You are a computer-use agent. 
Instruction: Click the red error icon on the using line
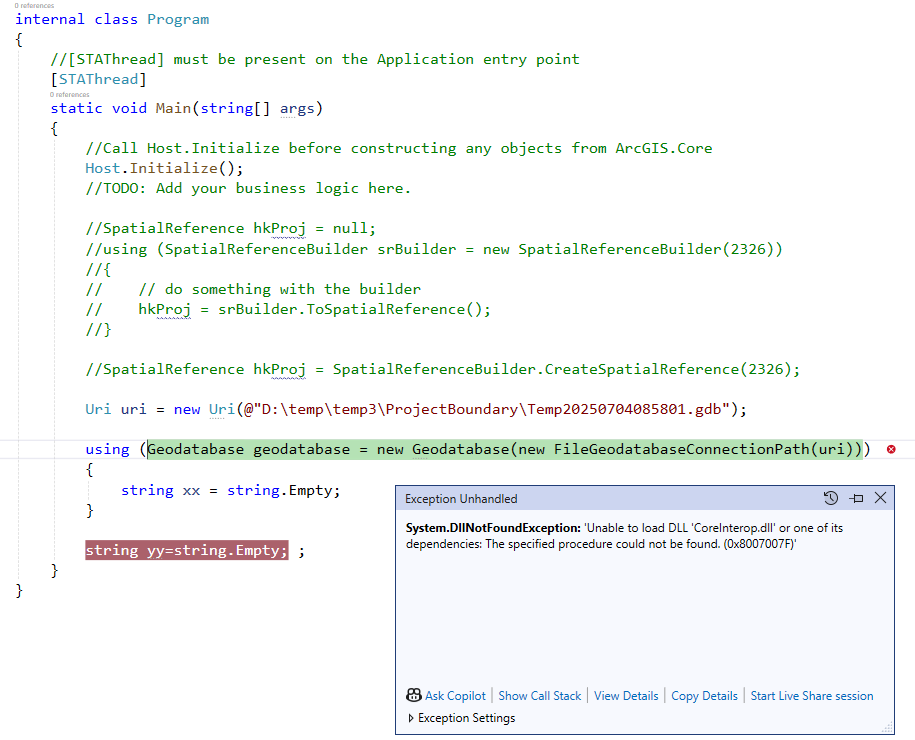[890, 449]
